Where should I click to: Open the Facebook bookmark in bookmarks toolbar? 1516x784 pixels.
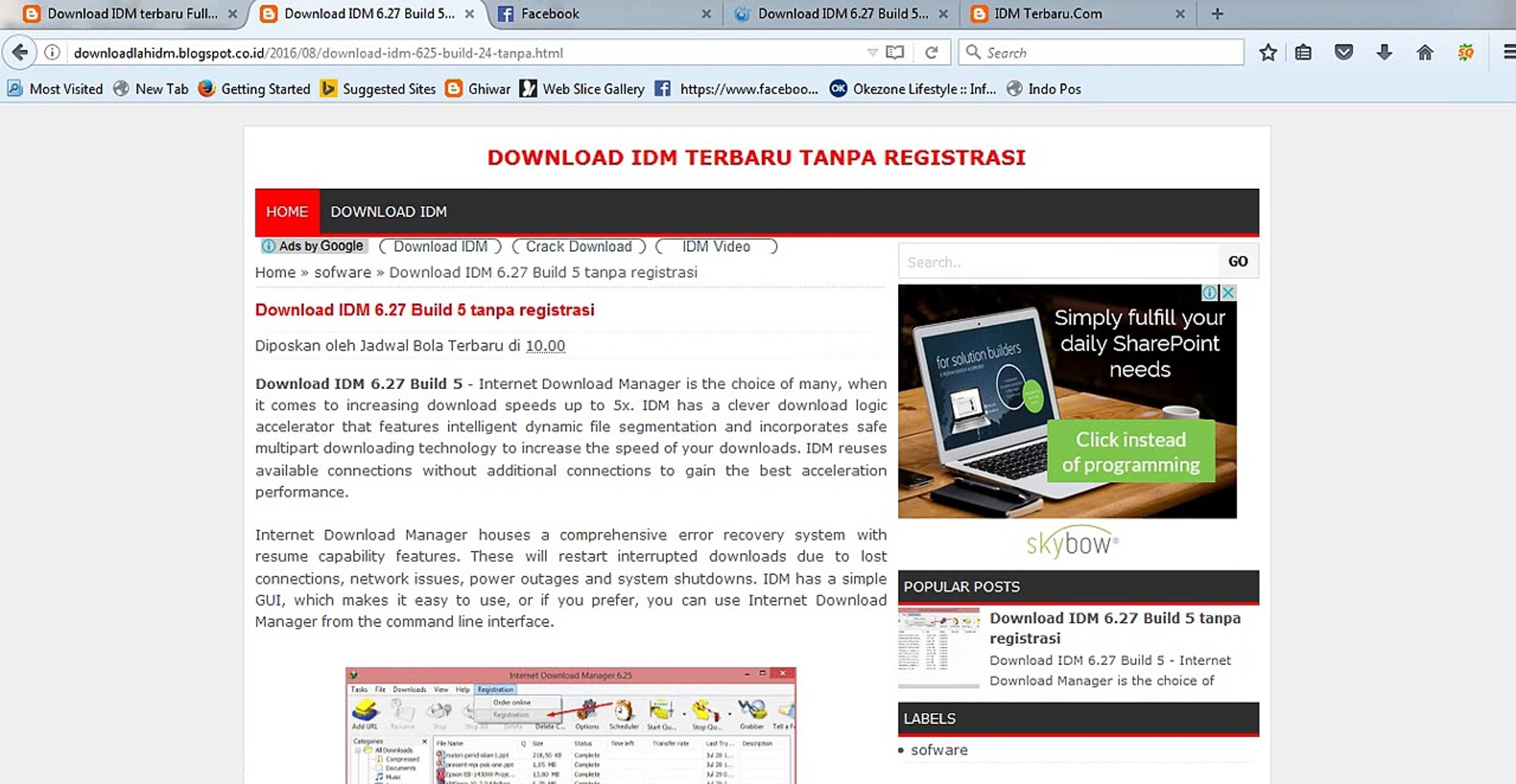tap(736, 89)
